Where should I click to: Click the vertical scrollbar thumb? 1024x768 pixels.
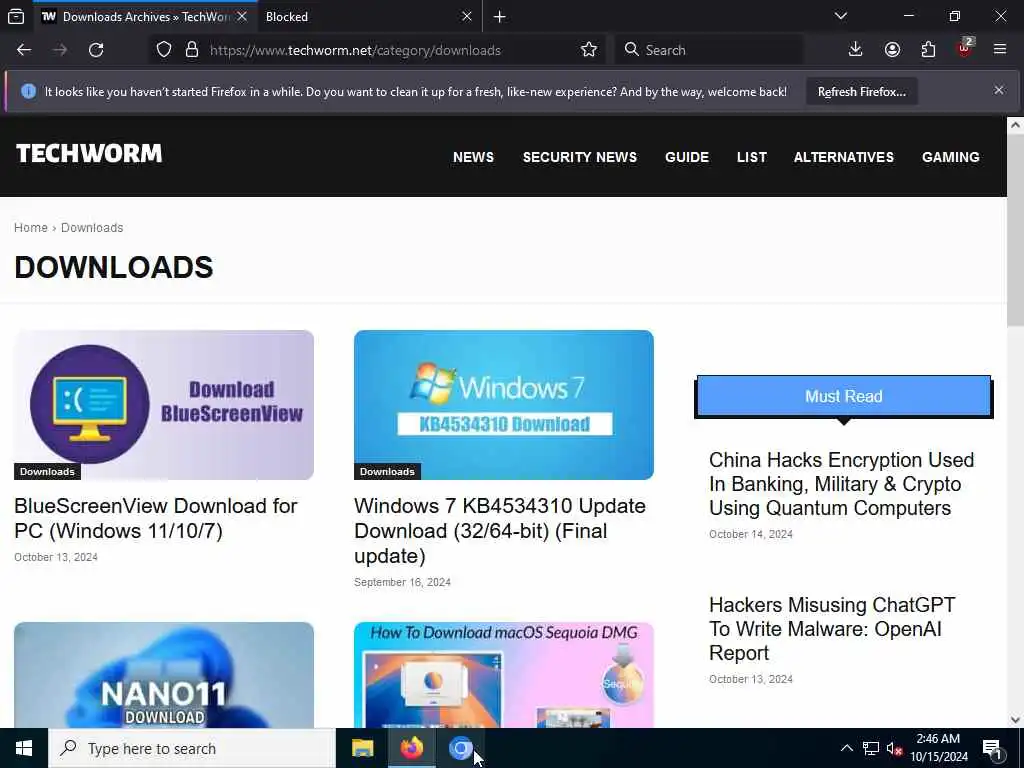(1016, 230)
